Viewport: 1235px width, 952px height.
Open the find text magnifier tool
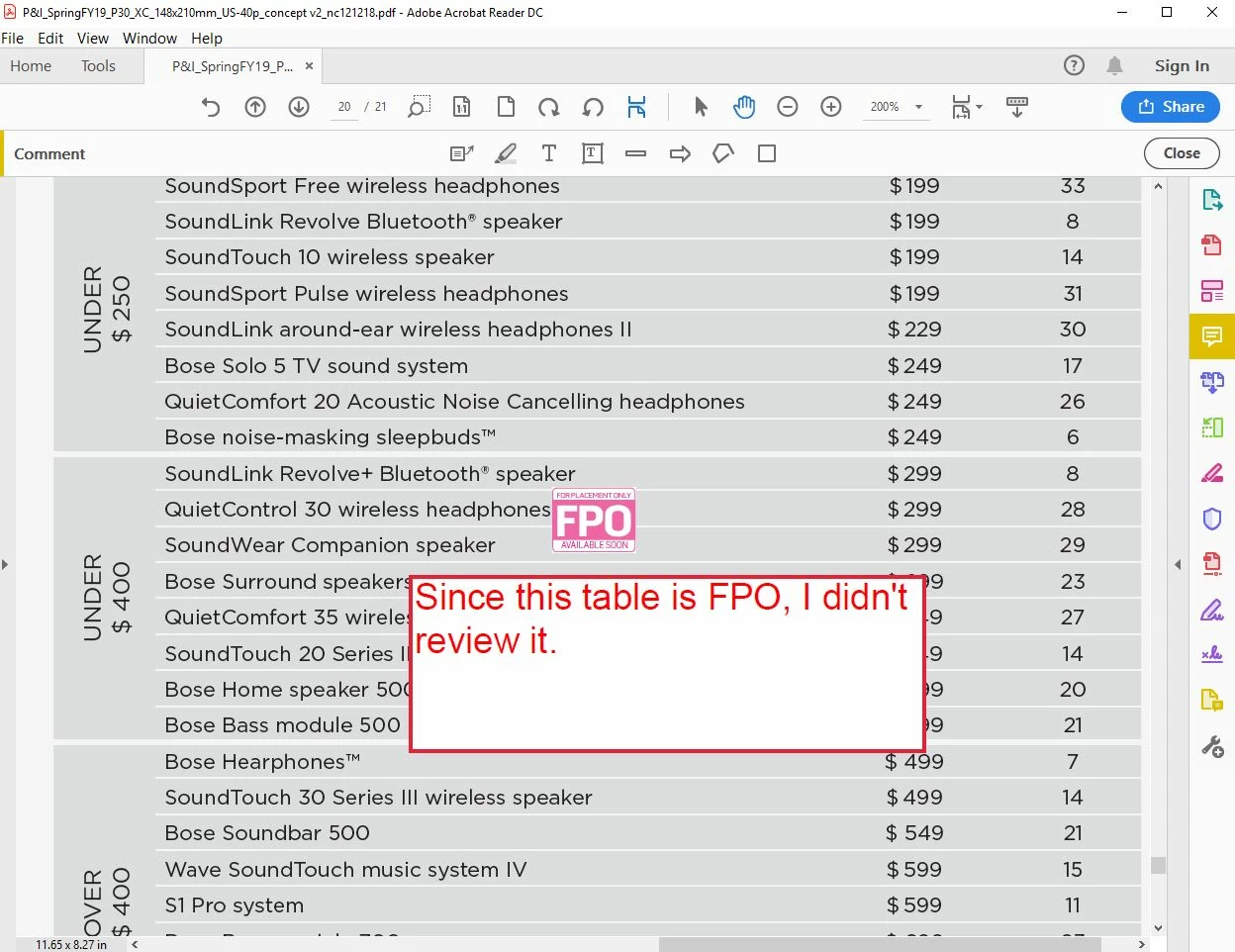[x=419, y=107]
